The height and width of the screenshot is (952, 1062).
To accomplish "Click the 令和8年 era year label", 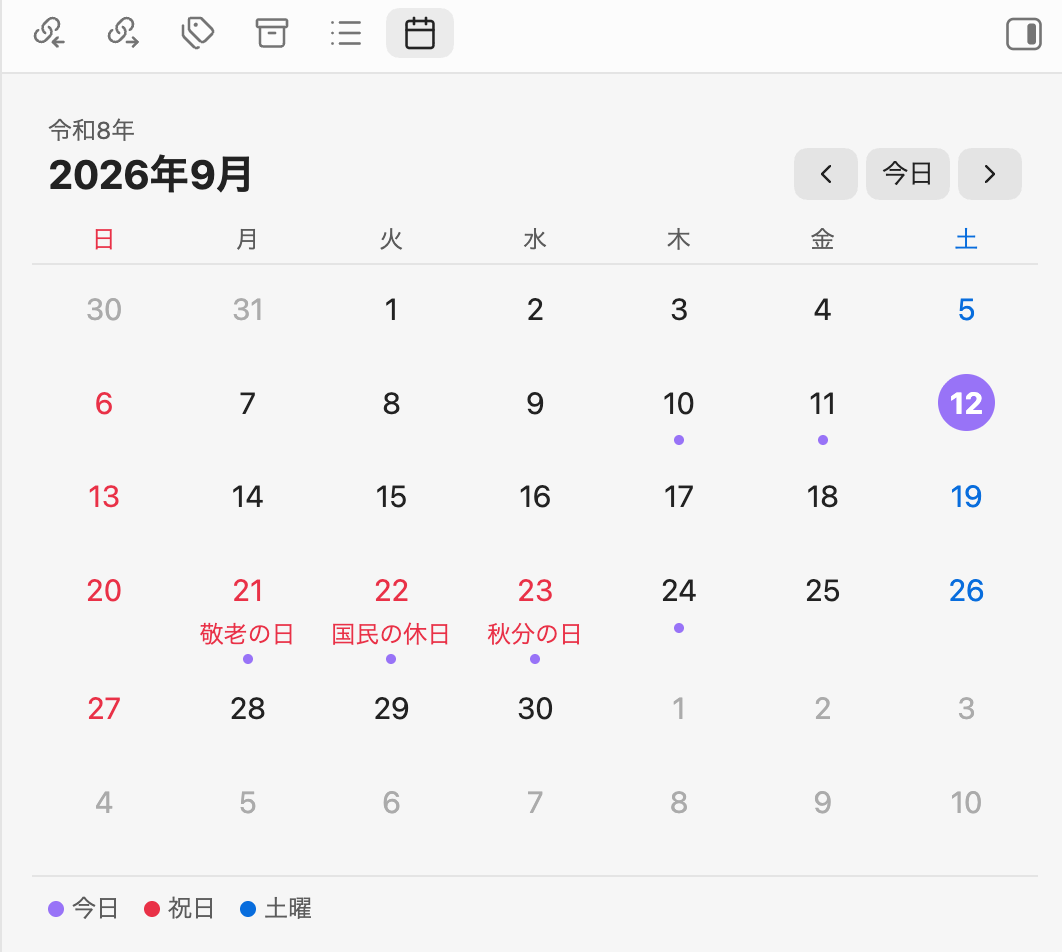I will pos(91,129).
